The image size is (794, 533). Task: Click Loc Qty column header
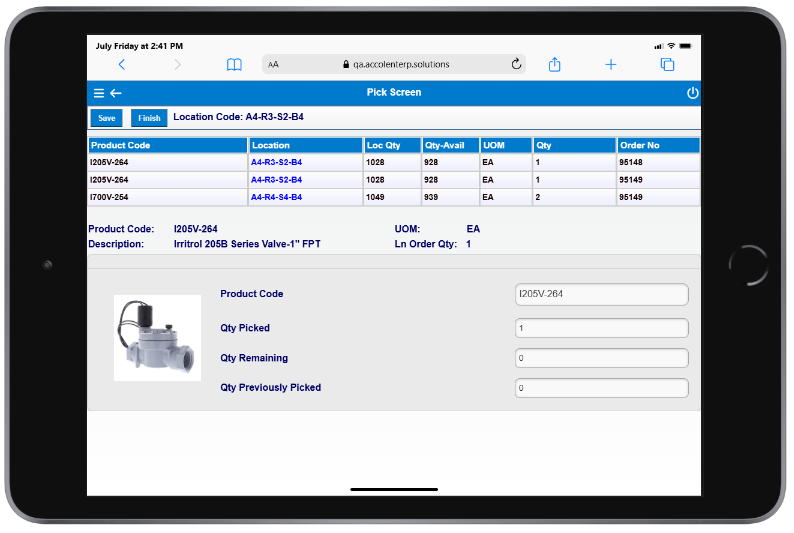[392, 145]
